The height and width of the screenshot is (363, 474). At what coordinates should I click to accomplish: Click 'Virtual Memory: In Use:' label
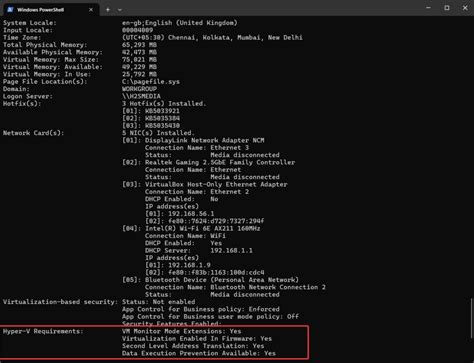point(47,74)
